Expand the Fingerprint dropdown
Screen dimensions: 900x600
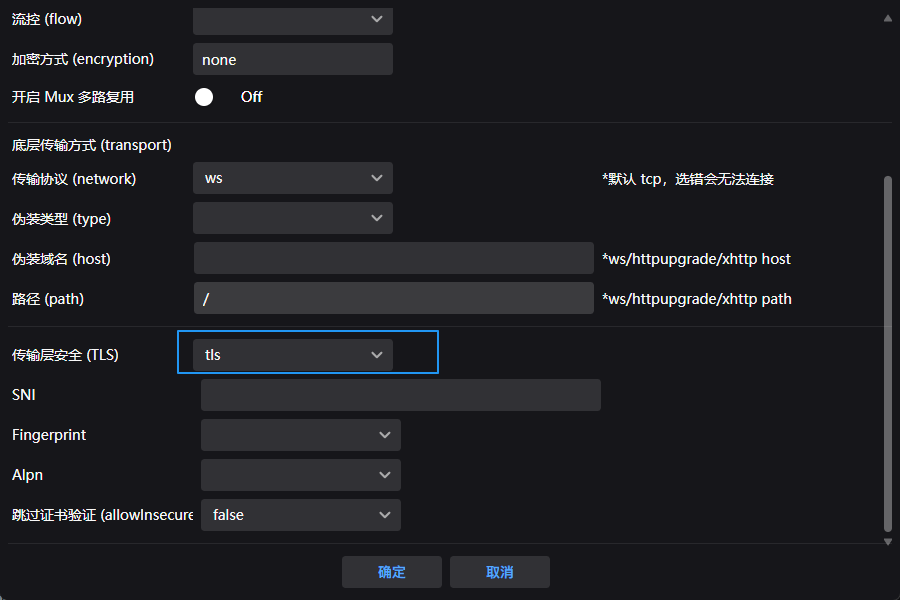click(x=300, y=435)
